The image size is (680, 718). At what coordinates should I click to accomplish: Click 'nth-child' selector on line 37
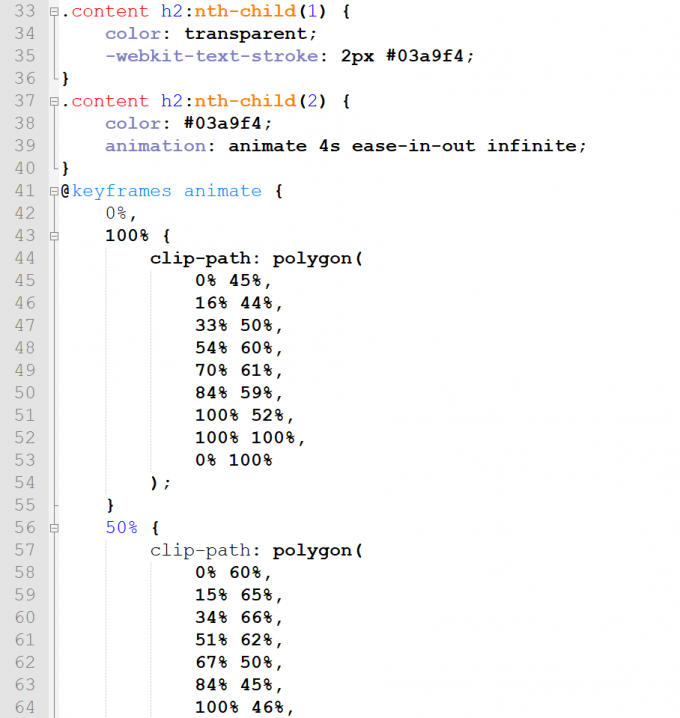pos(245,101)
